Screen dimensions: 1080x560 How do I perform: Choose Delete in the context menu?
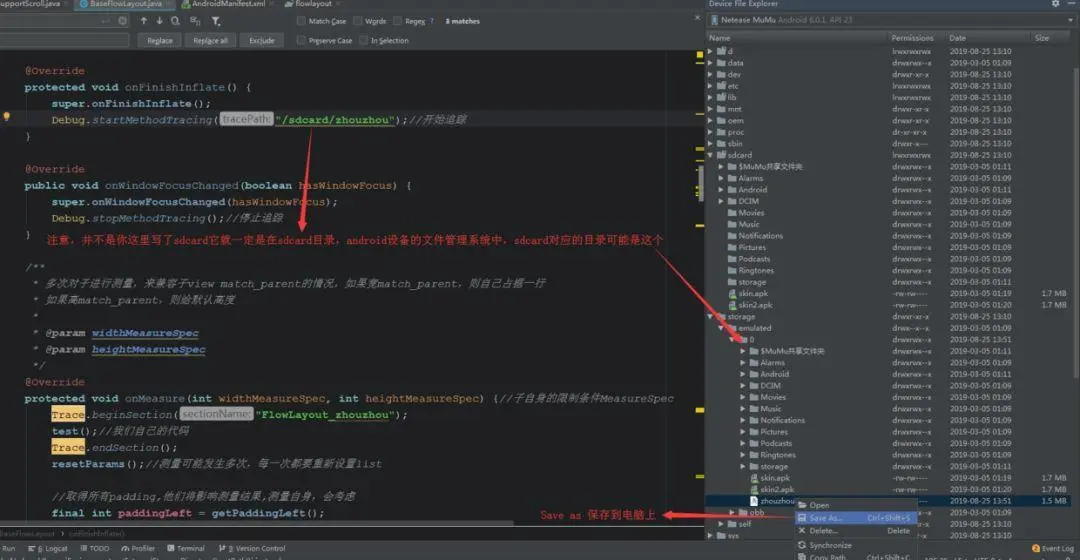click(854, 530)
